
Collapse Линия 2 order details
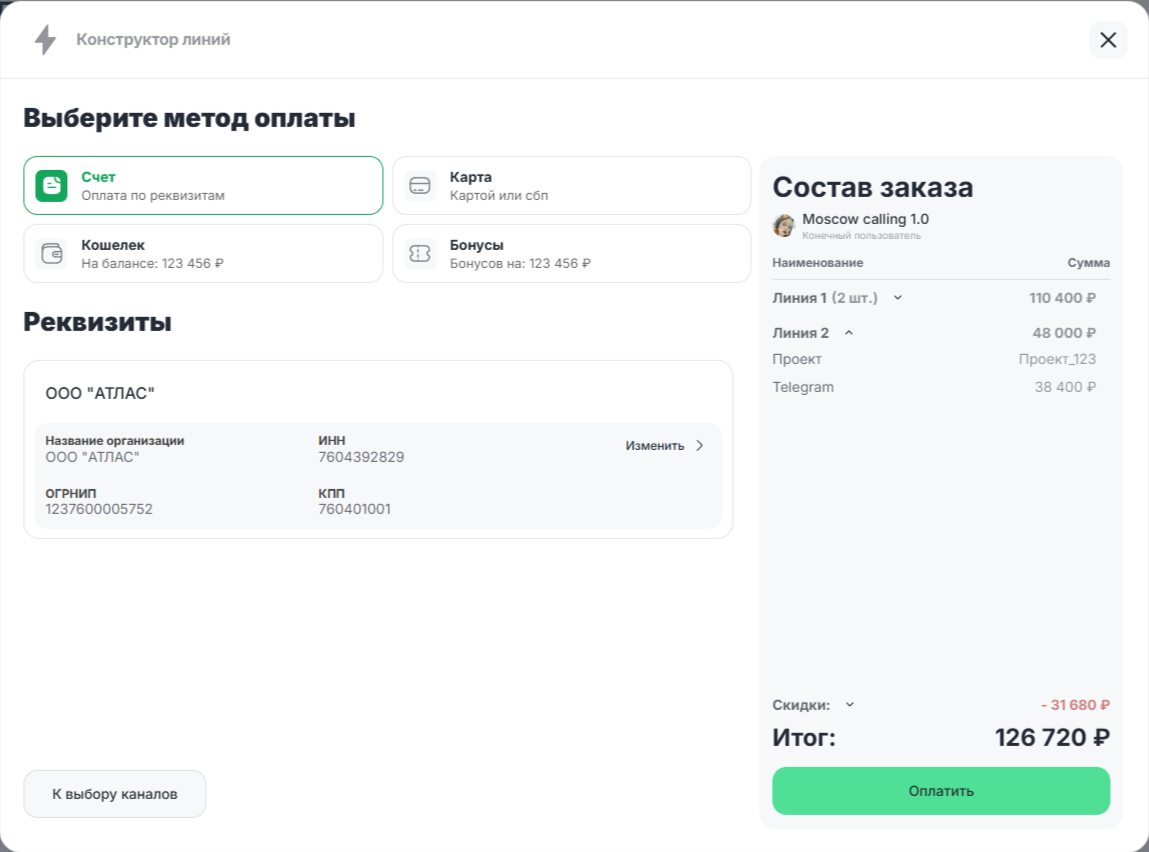[x=849, y=333]
